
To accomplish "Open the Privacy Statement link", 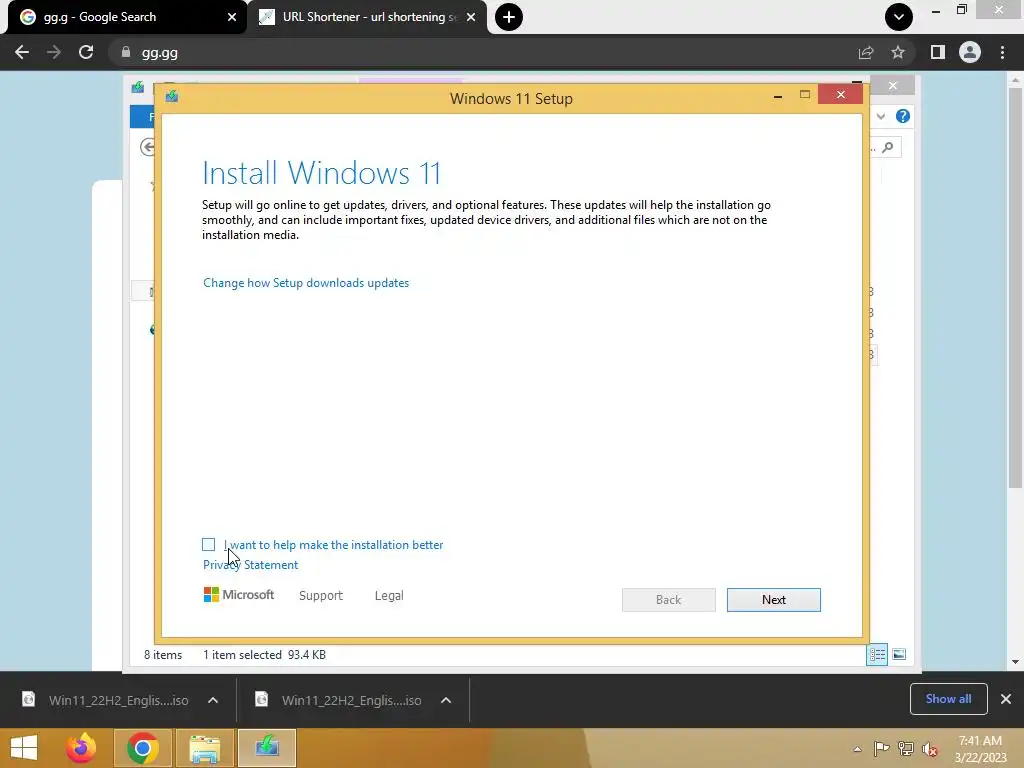I will click(x=250, y=565).
